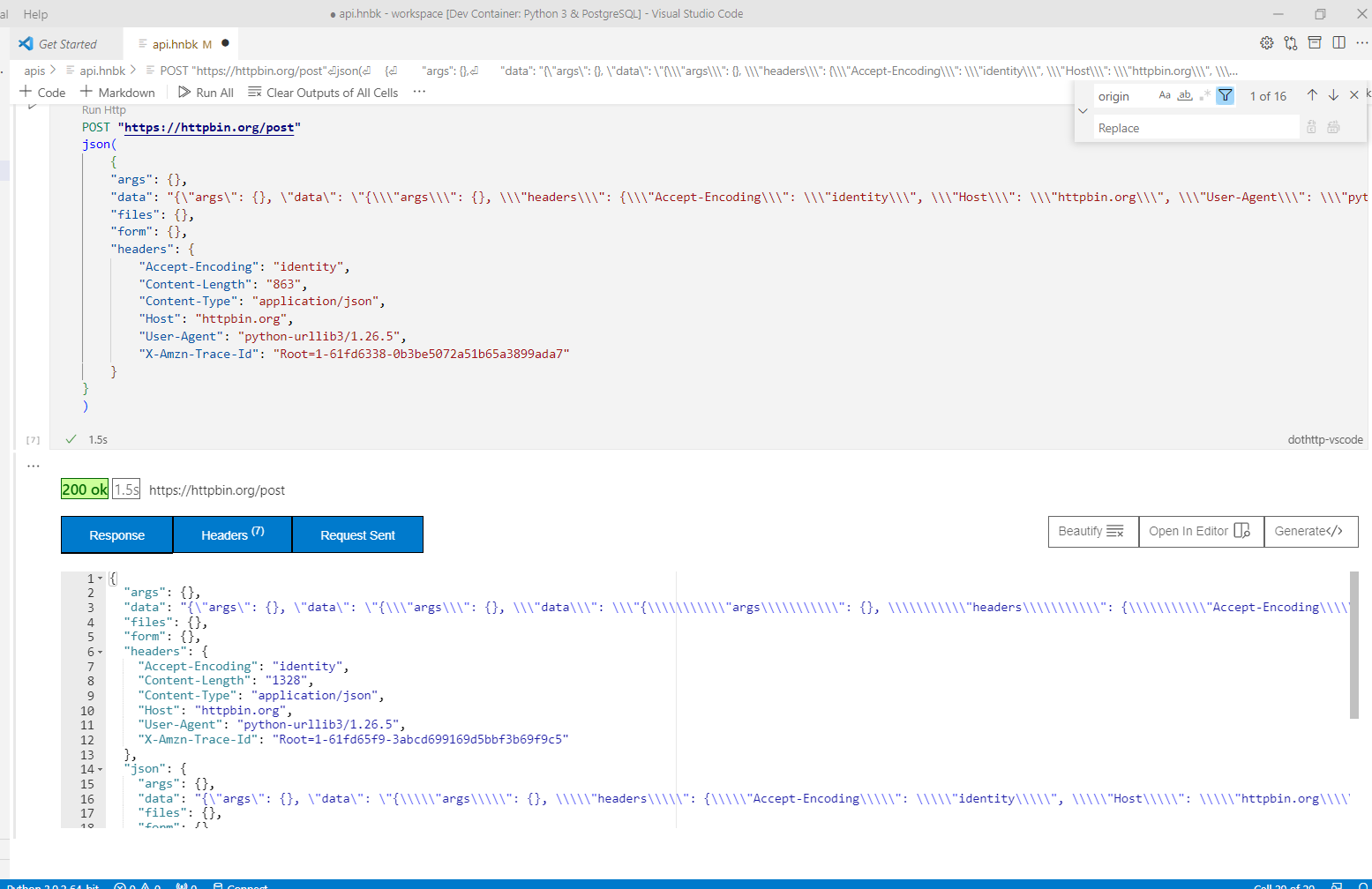
Task: Click the 'Run Http' code lens
Action: 103,110
